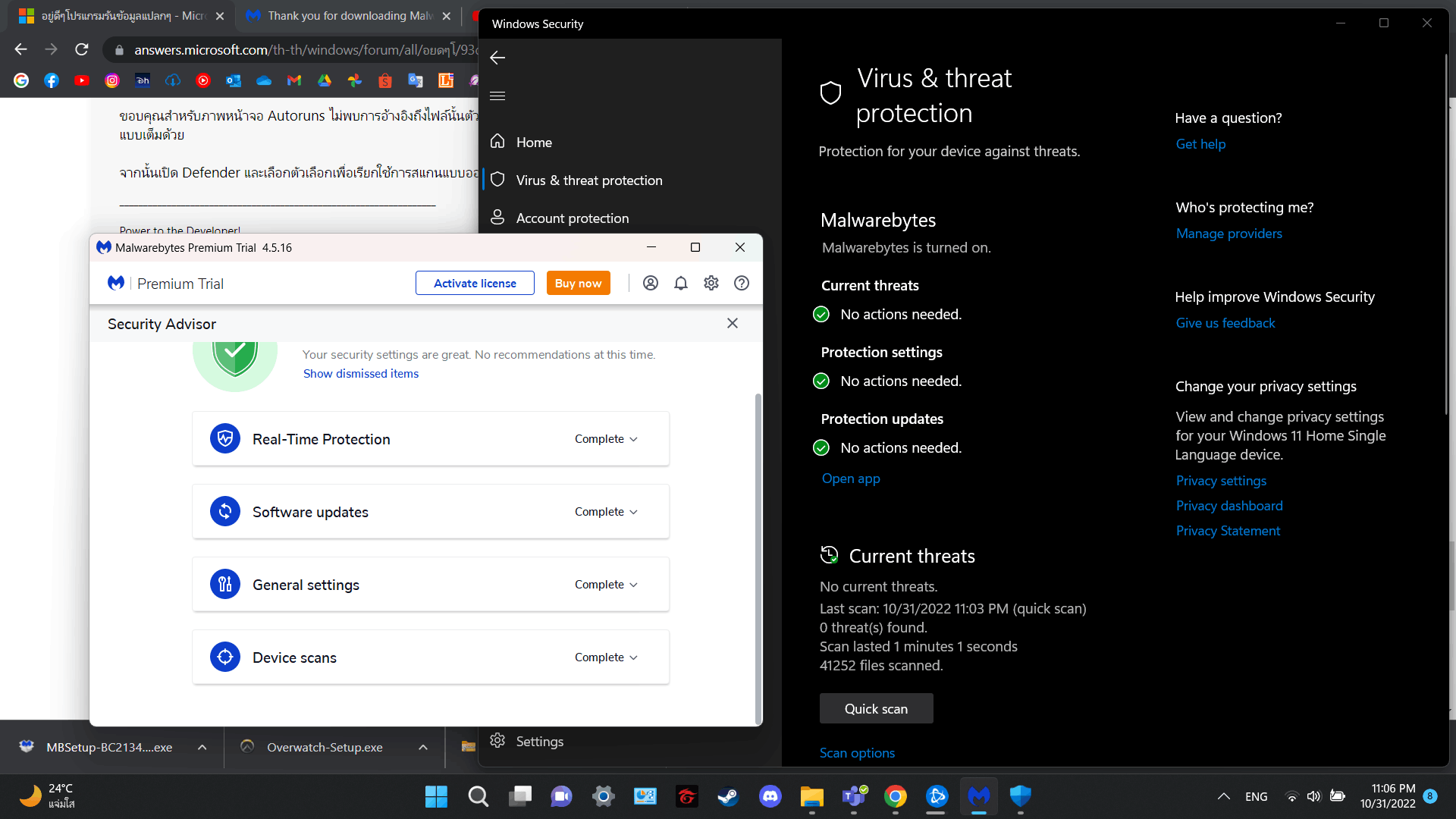Screen dimensions: 1456x819
Task: Select Account protection in sidebar
Action: pos(573,218)
